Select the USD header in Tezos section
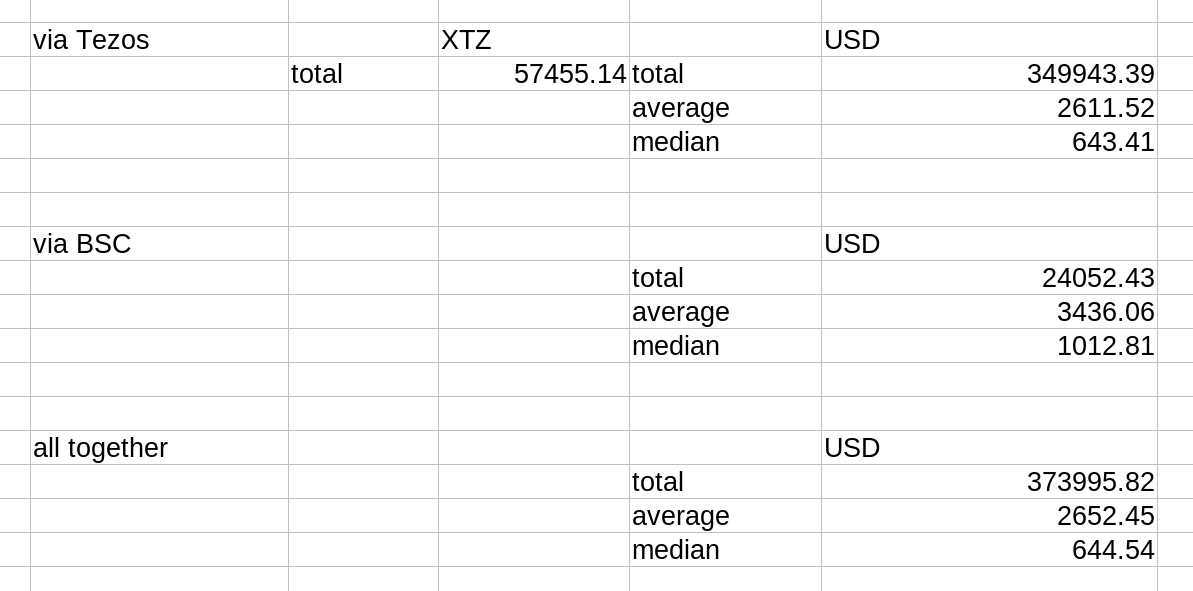 [989, 40]
